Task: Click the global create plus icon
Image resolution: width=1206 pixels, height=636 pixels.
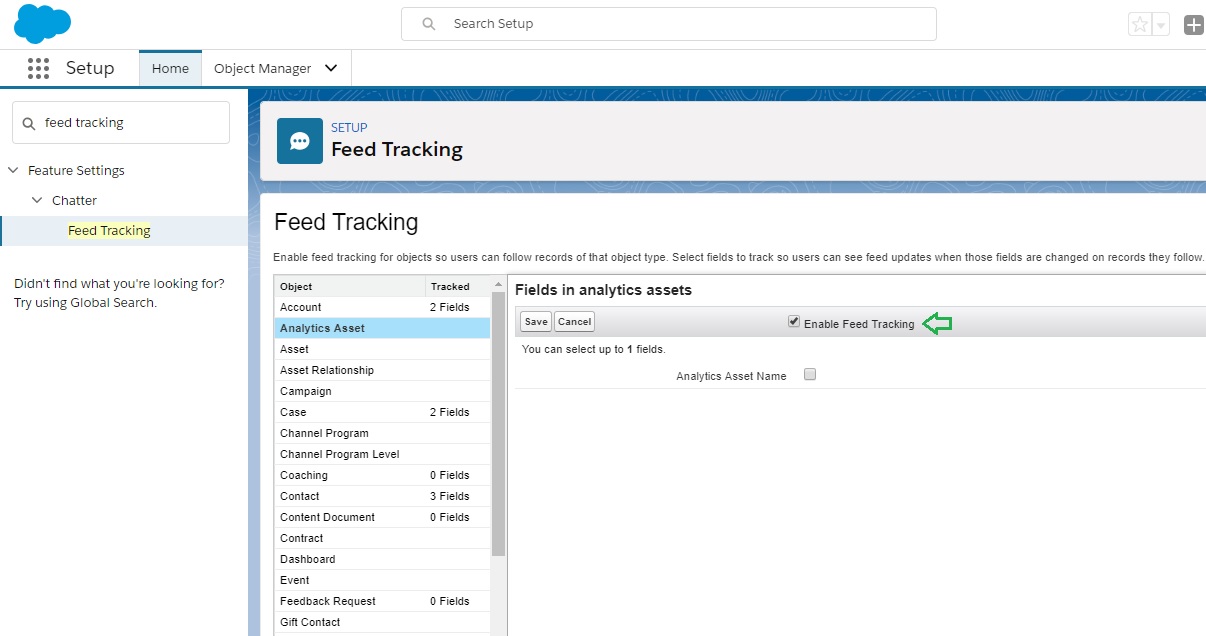Action: (1193, 24)
